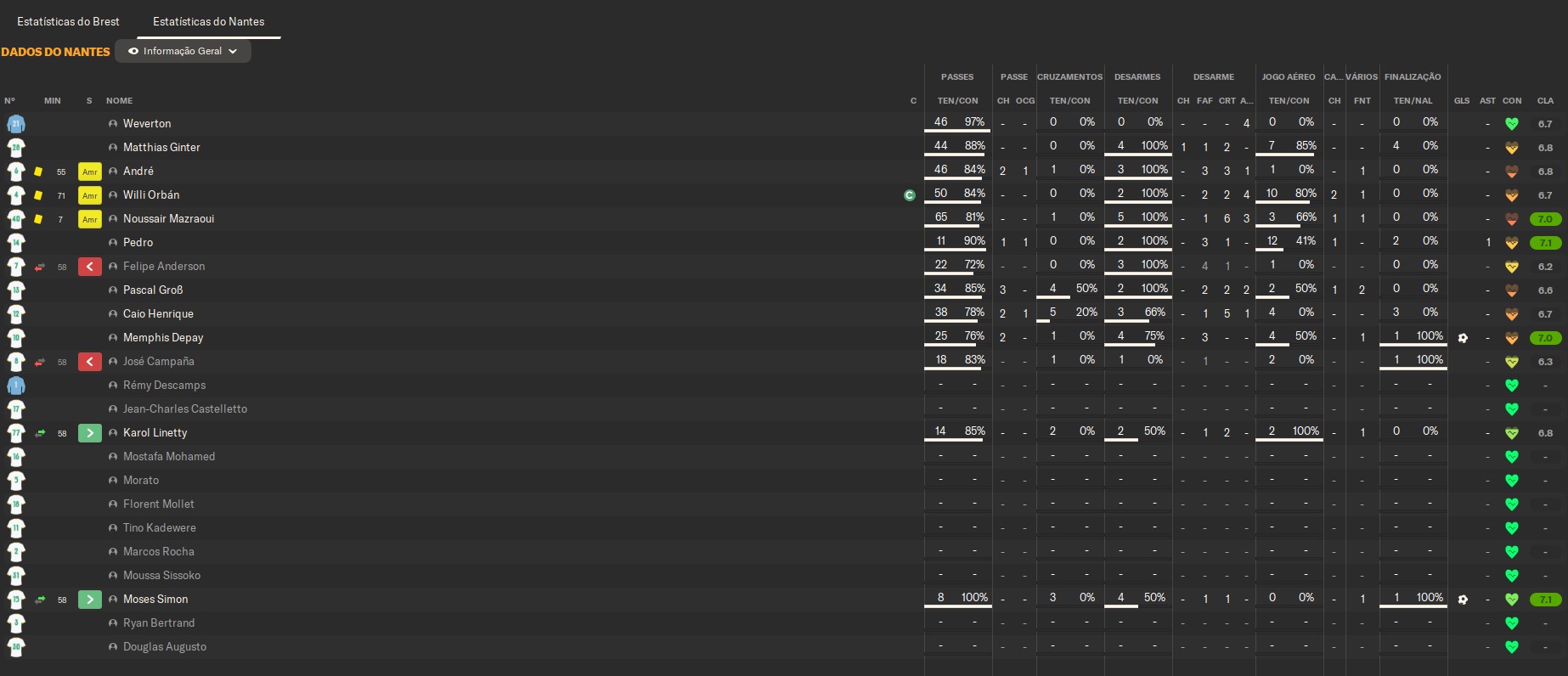This screenshot has width=1568, height=676.
Task: Click the green substituted-on badge for Karol Linetty
Action: (90, 433)
